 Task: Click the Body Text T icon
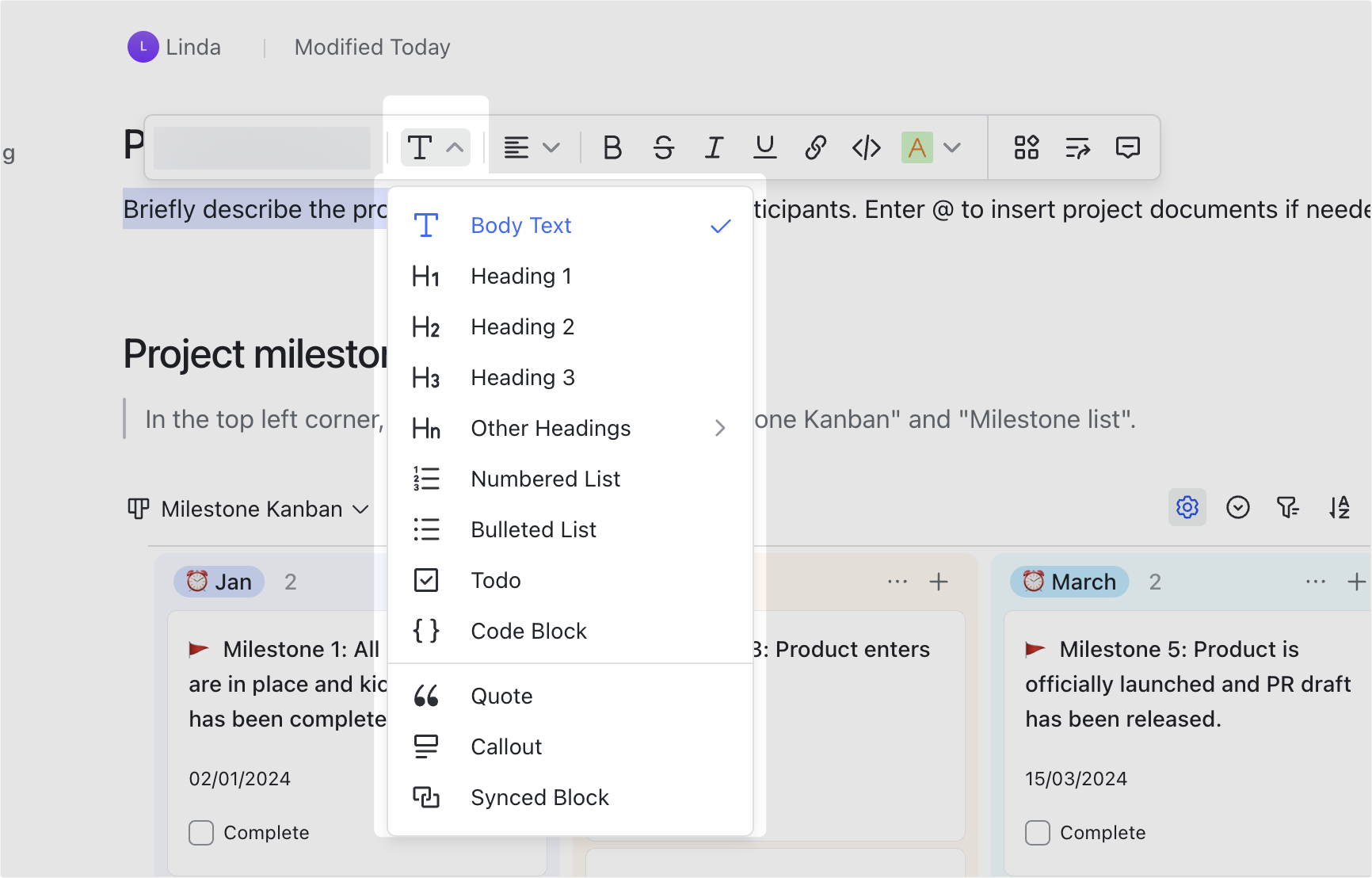point(426,226)
